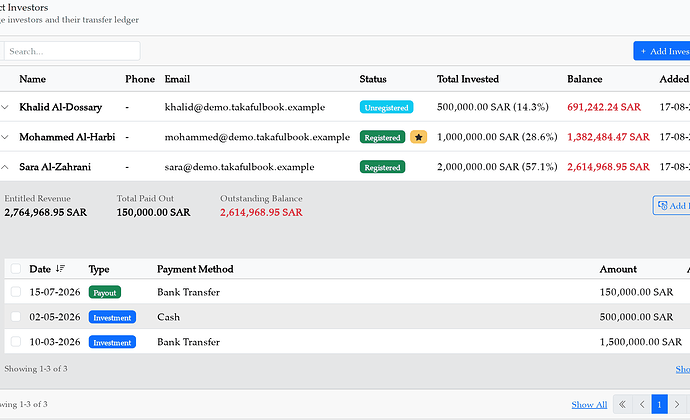The width and height of the screenshot is (690, 420).
Task: Click the star badge on Mohammed Al-Harbi's row
Action: [x=418, y=137]
